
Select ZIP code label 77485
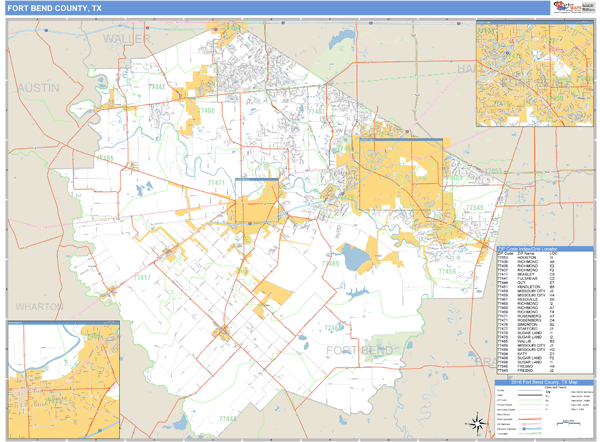tap(104, 158)
